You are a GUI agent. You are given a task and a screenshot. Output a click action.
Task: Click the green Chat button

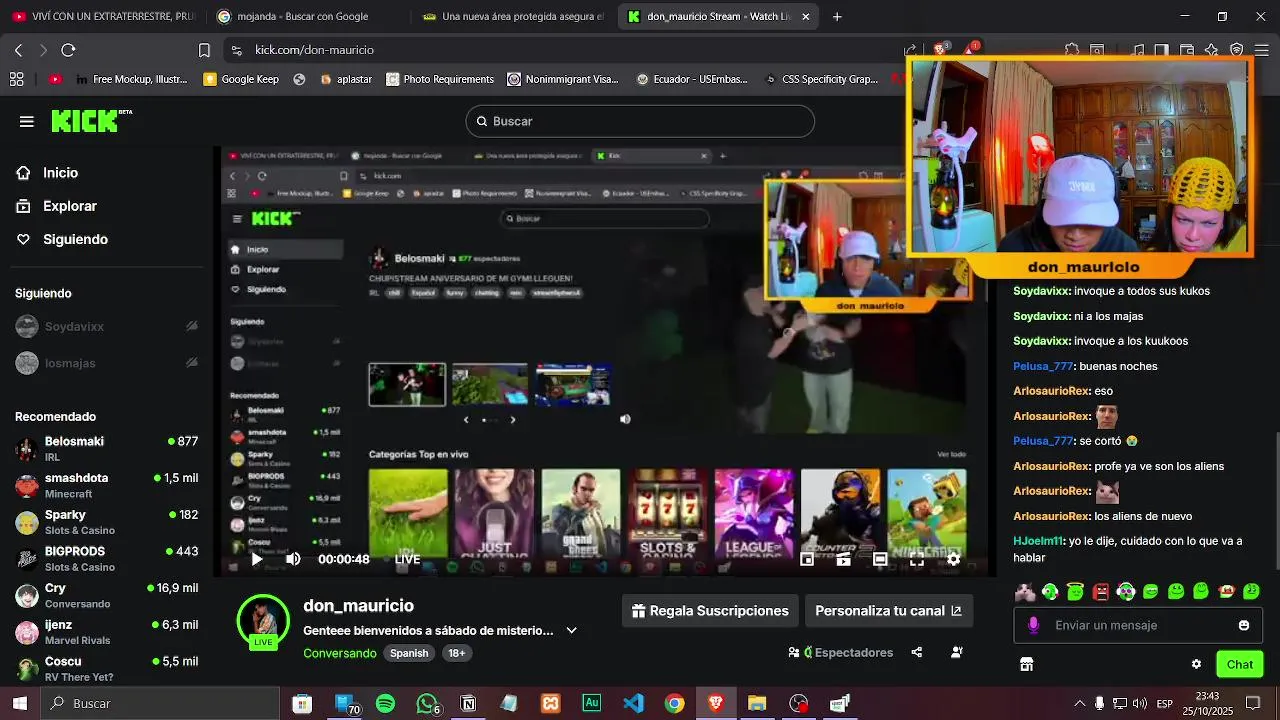(x=1240, y=664)
